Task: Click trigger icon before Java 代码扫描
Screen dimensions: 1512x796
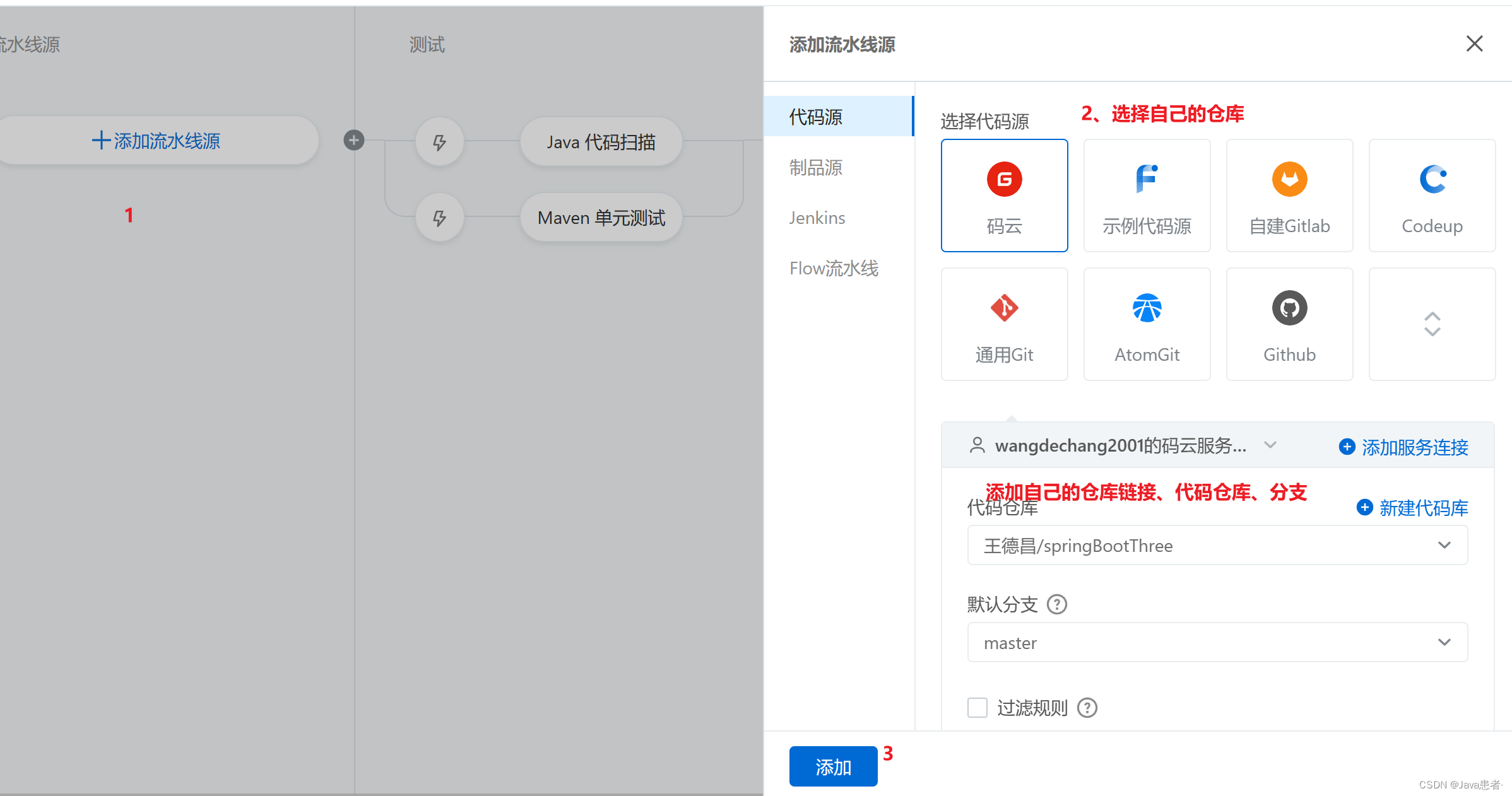Action: [440, 142]
